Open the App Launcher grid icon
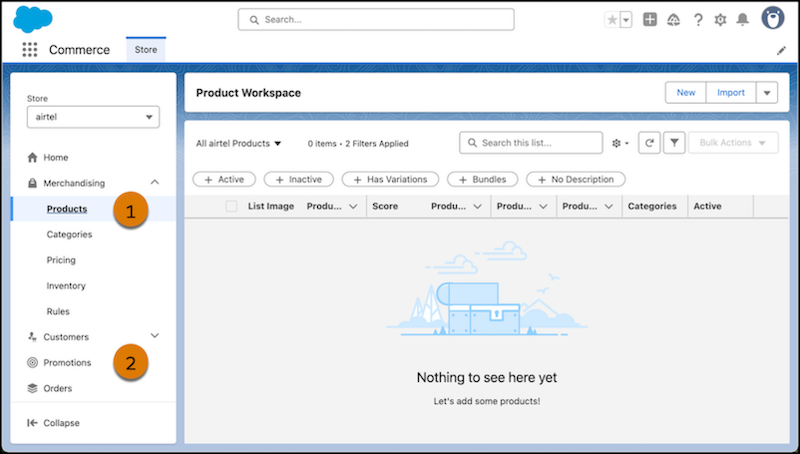Screen dimensions: 800x454 click(x=30, y=49)
